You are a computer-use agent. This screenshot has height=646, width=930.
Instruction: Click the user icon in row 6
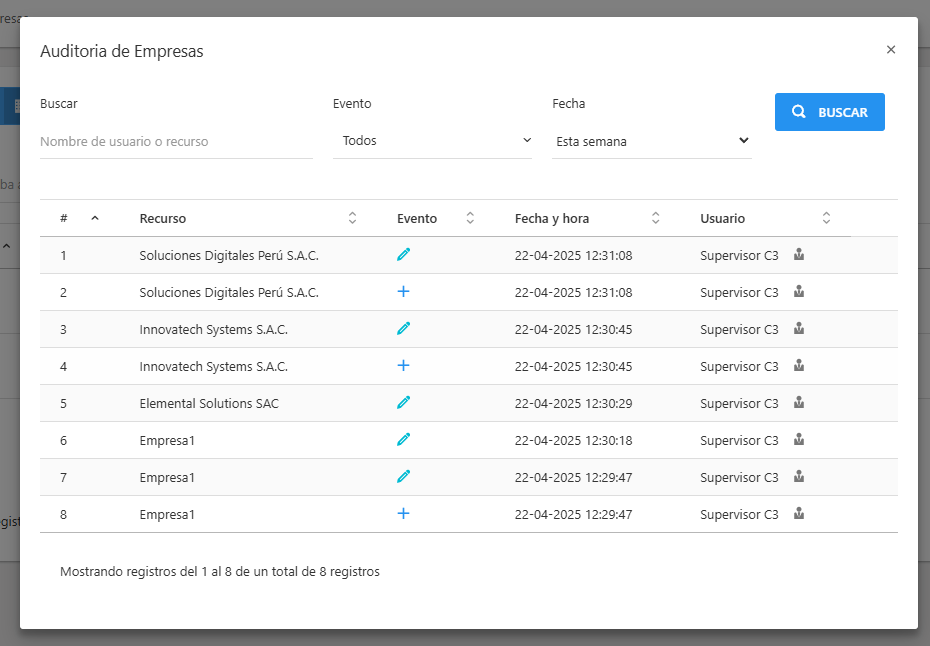(x=799, y=440)
